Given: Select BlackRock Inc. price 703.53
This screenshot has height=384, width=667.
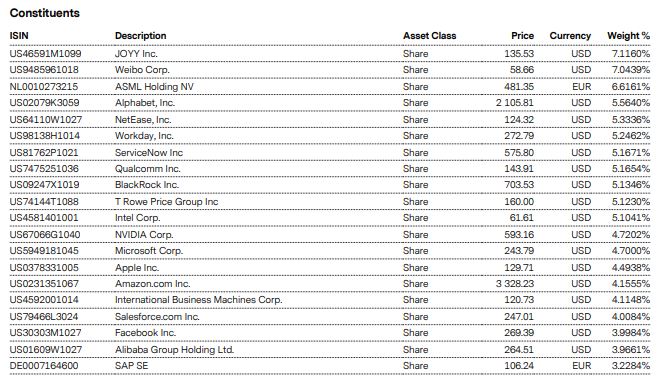Looking at the screenshot, I should tap(519, 185).
